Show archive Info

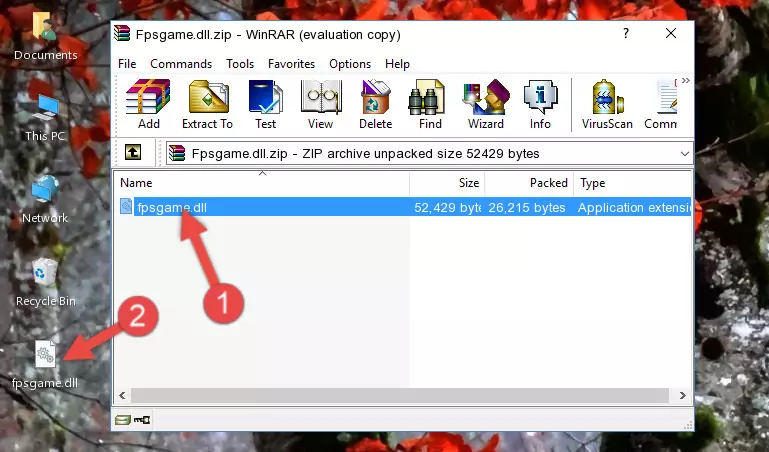pos(540,104)
